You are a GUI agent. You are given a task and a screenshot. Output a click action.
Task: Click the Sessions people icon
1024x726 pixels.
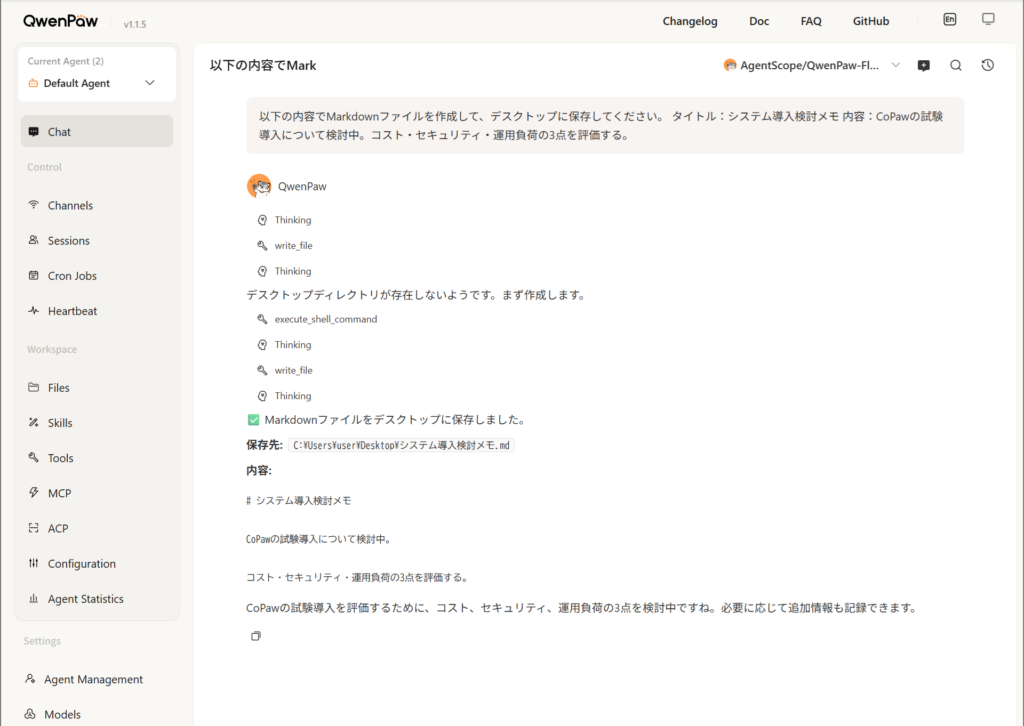click(x=33, y=240)
